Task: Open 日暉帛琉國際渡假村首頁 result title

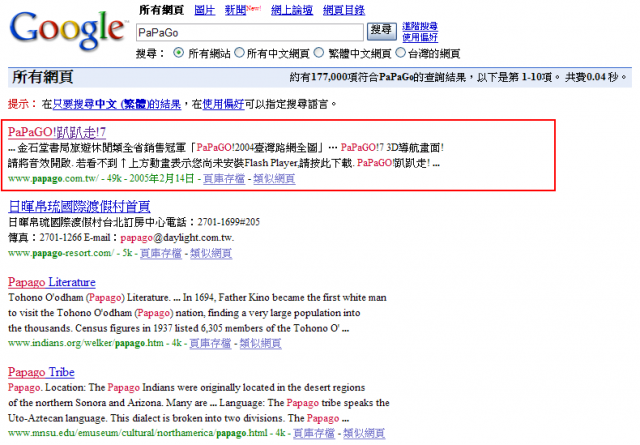Action: click(x=79, y=206)
